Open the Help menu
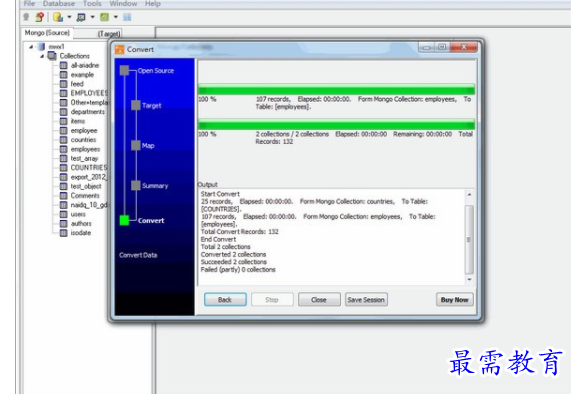The width and height of the screenshot is (571, 394). (153, 4)
